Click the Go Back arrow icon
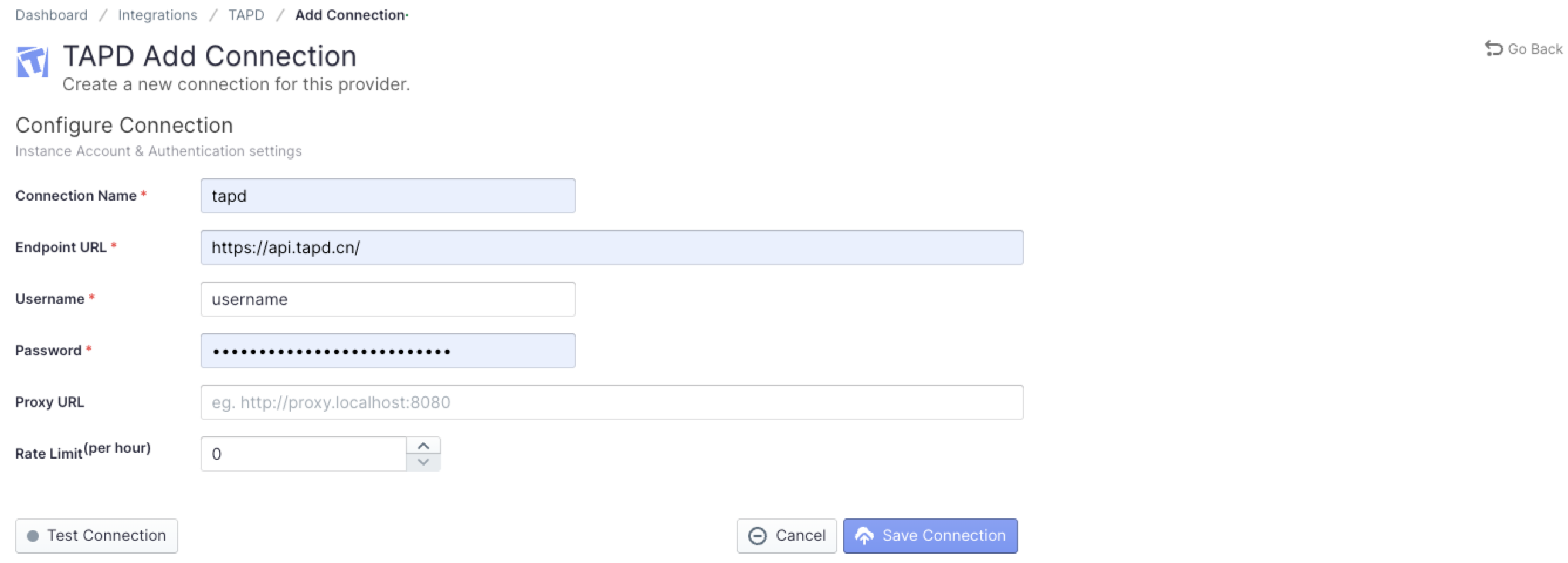The image size is (1568, 563). click(1493, 48)
